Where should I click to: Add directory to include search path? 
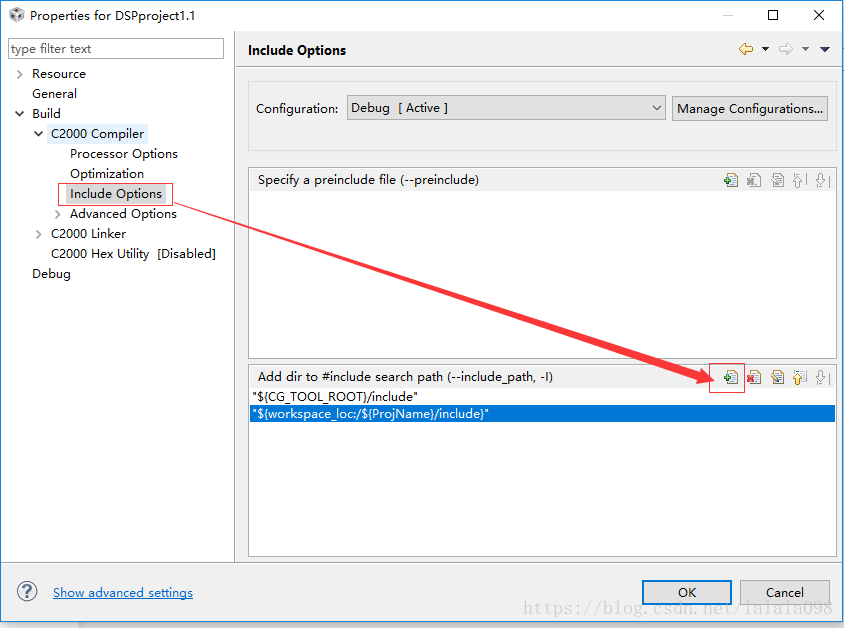pos(730,377)
